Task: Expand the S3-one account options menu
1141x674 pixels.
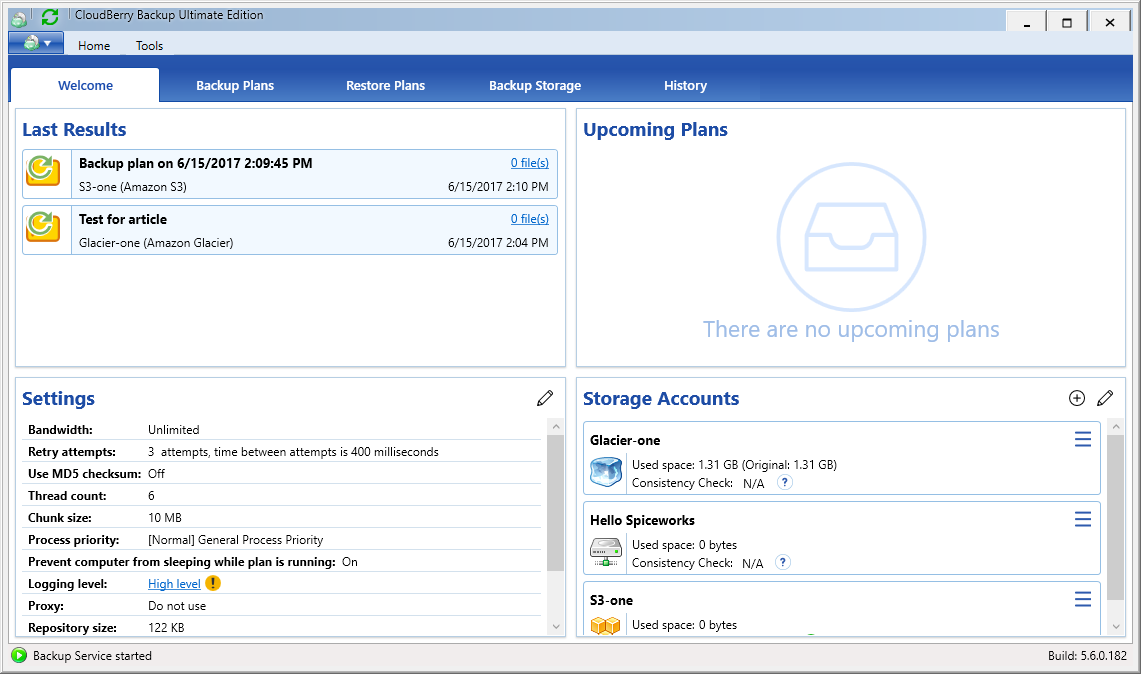Action: coord(1082,599)
